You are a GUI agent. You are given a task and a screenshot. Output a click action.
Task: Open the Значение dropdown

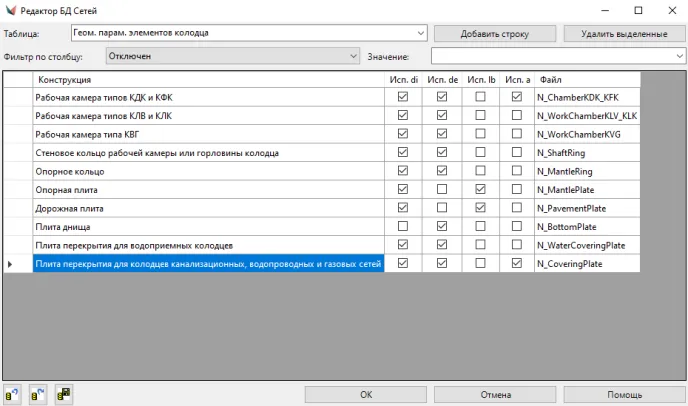tap(679, 56)
